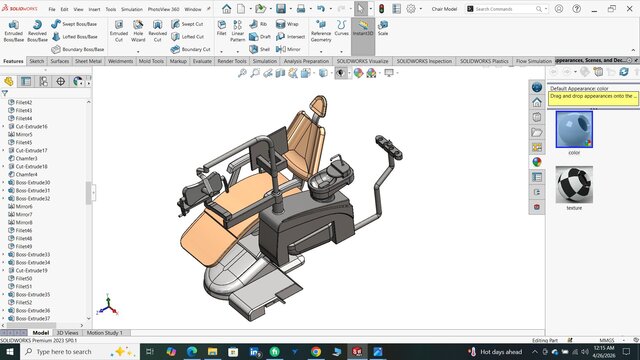The width and height of the screenshot is (640, 360).
Task: Toggle the Select cursor tool
Action: [361, 9]
